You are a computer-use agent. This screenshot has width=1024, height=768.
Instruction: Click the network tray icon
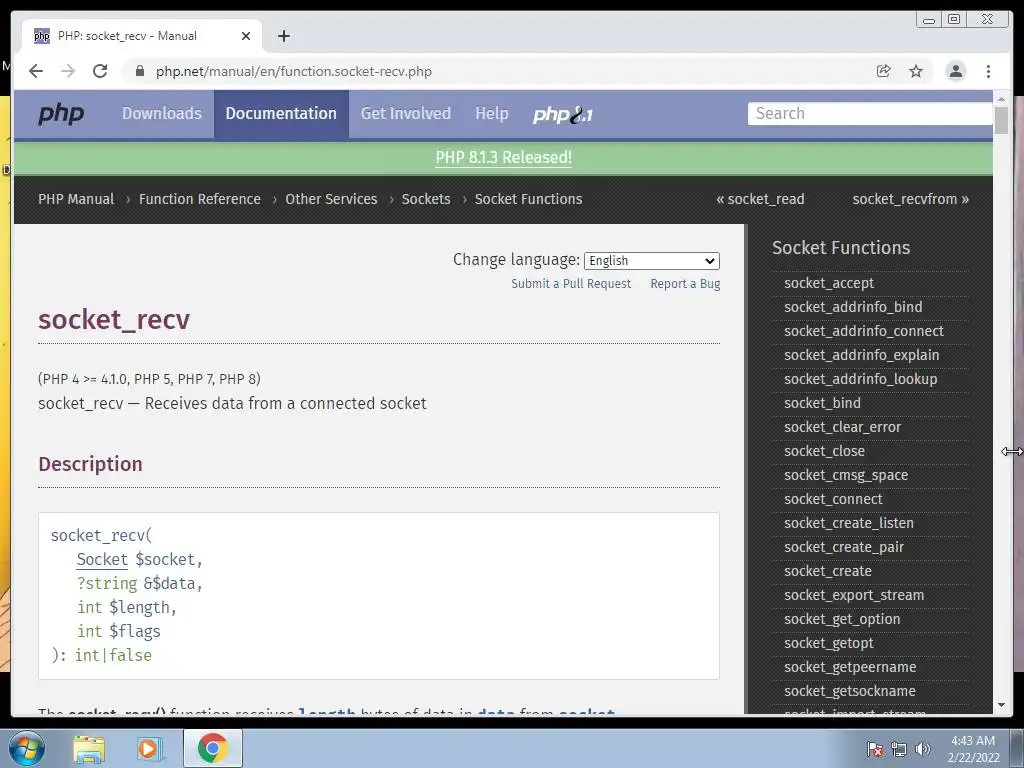[x=899, y=749]
